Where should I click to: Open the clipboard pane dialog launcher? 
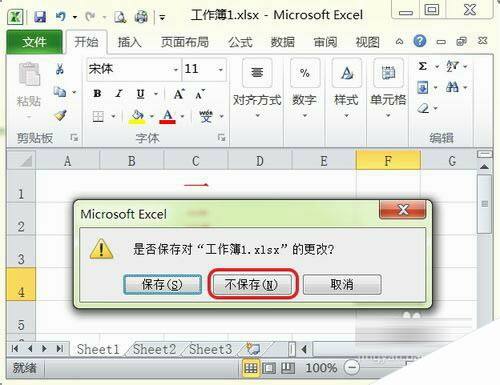(74, 137)
